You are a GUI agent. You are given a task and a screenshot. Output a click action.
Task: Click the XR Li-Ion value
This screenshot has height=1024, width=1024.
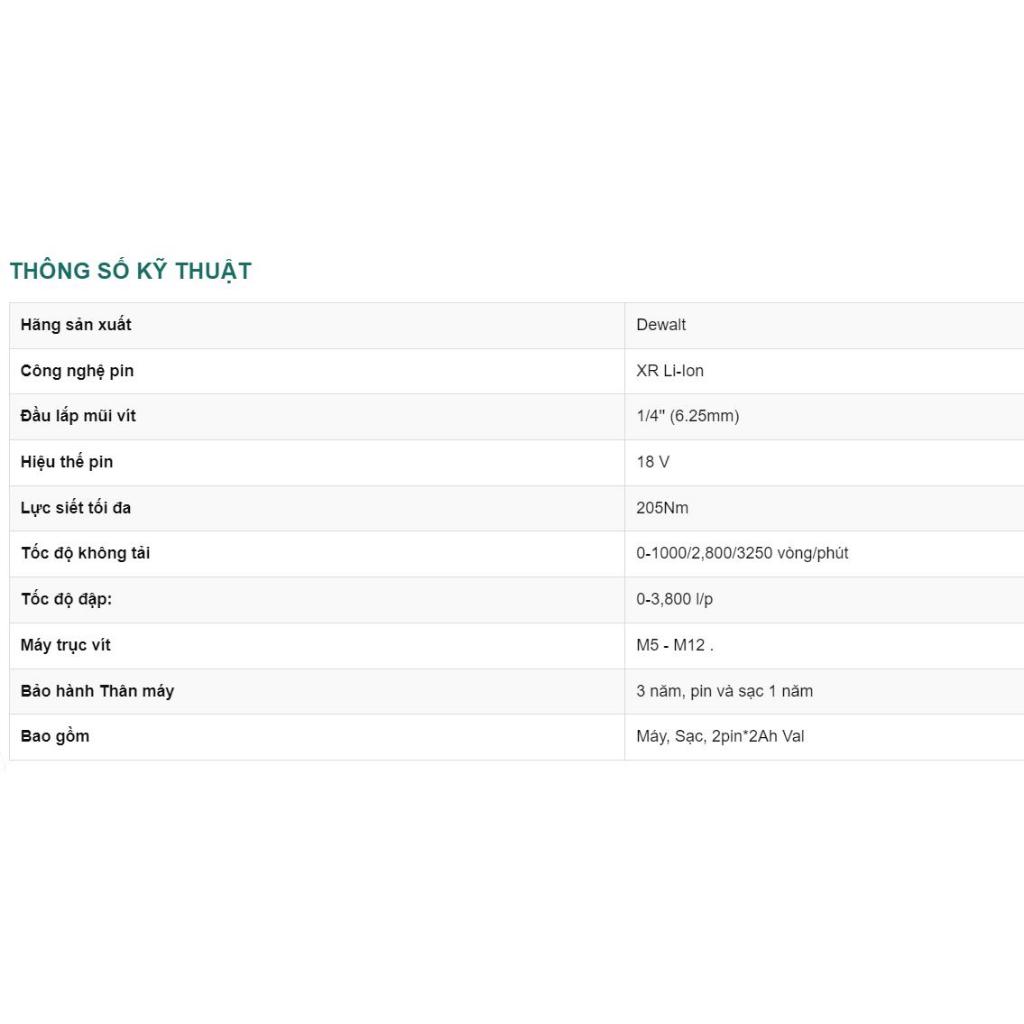click(670, 371)
